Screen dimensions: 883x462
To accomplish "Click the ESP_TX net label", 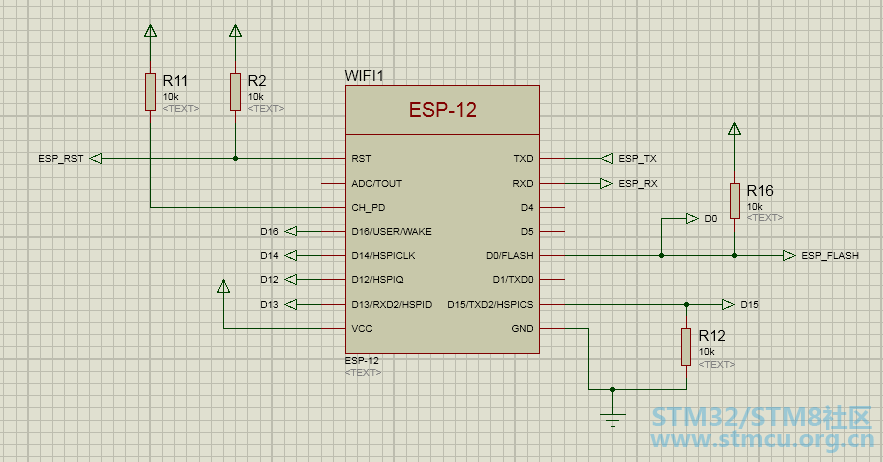I will 637,159.
